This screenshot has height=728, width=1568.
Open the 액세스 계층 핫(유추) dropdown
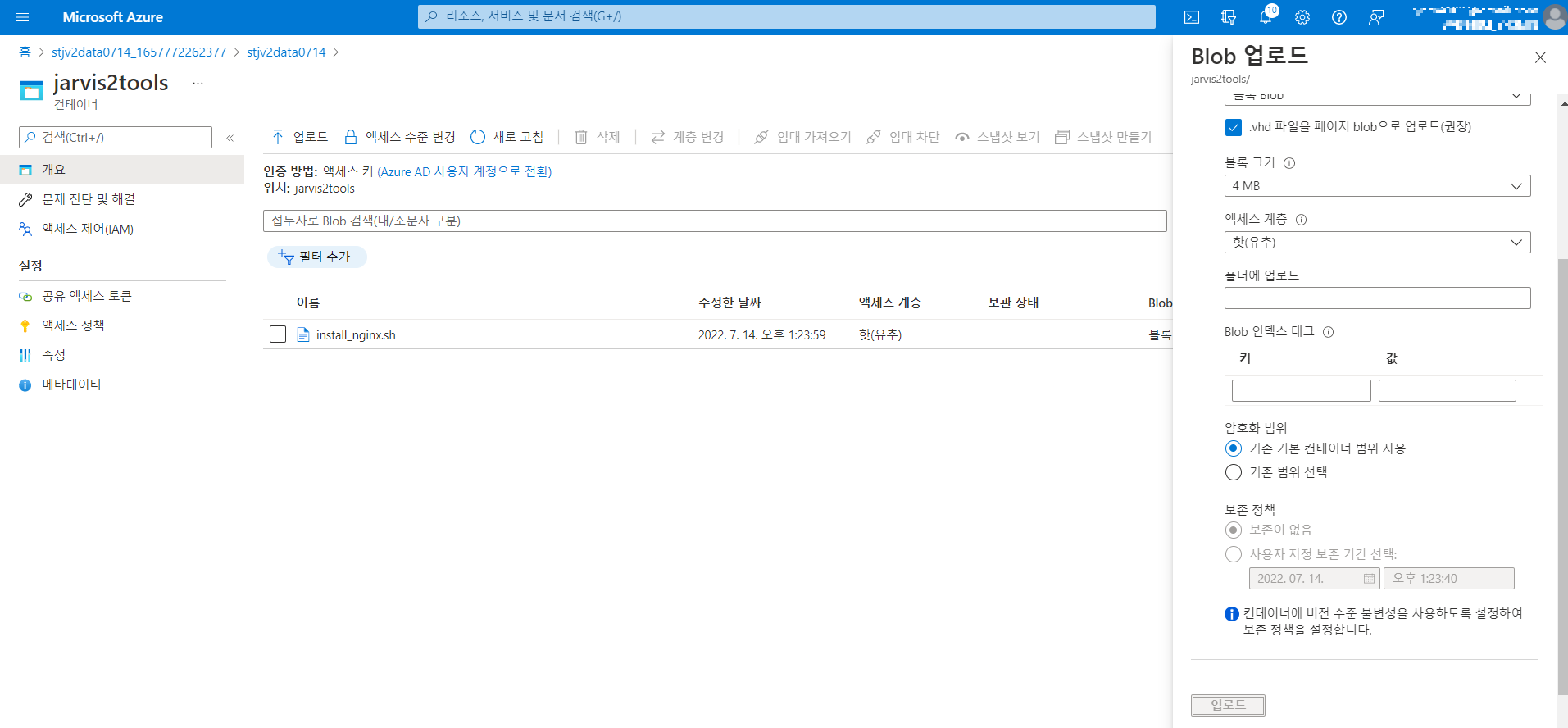pos(1377,243)
